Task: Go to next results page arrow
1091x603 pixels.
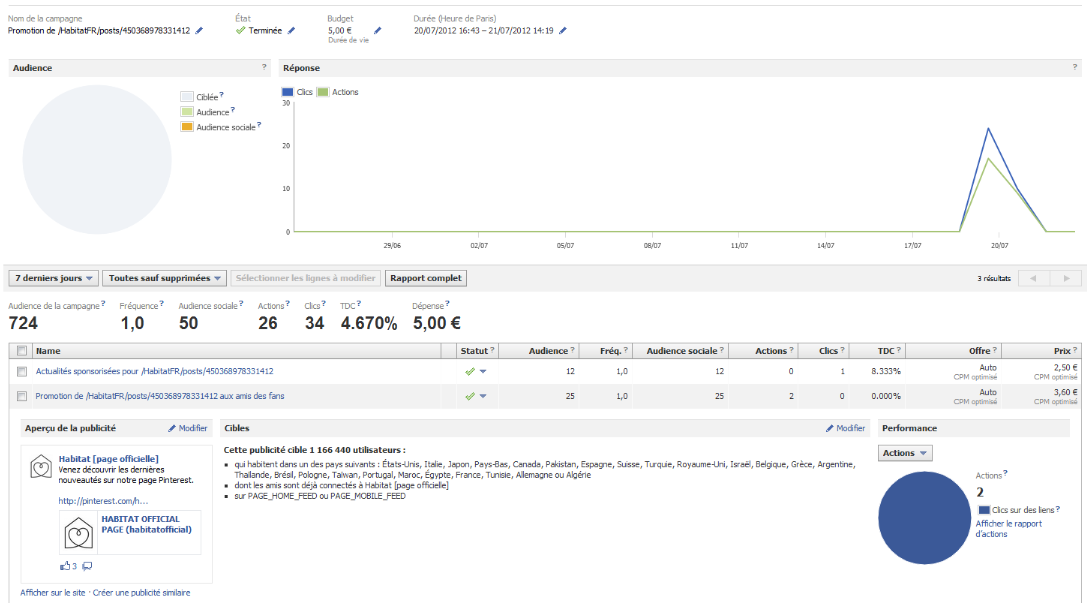Action: tap(1066, 278)
